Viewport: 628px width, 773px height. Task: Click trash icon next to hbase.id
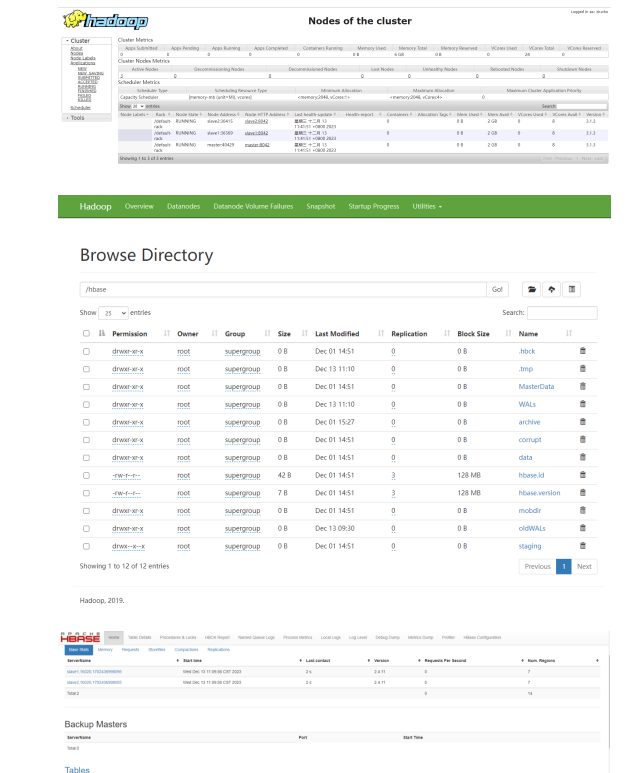[583, 475]
